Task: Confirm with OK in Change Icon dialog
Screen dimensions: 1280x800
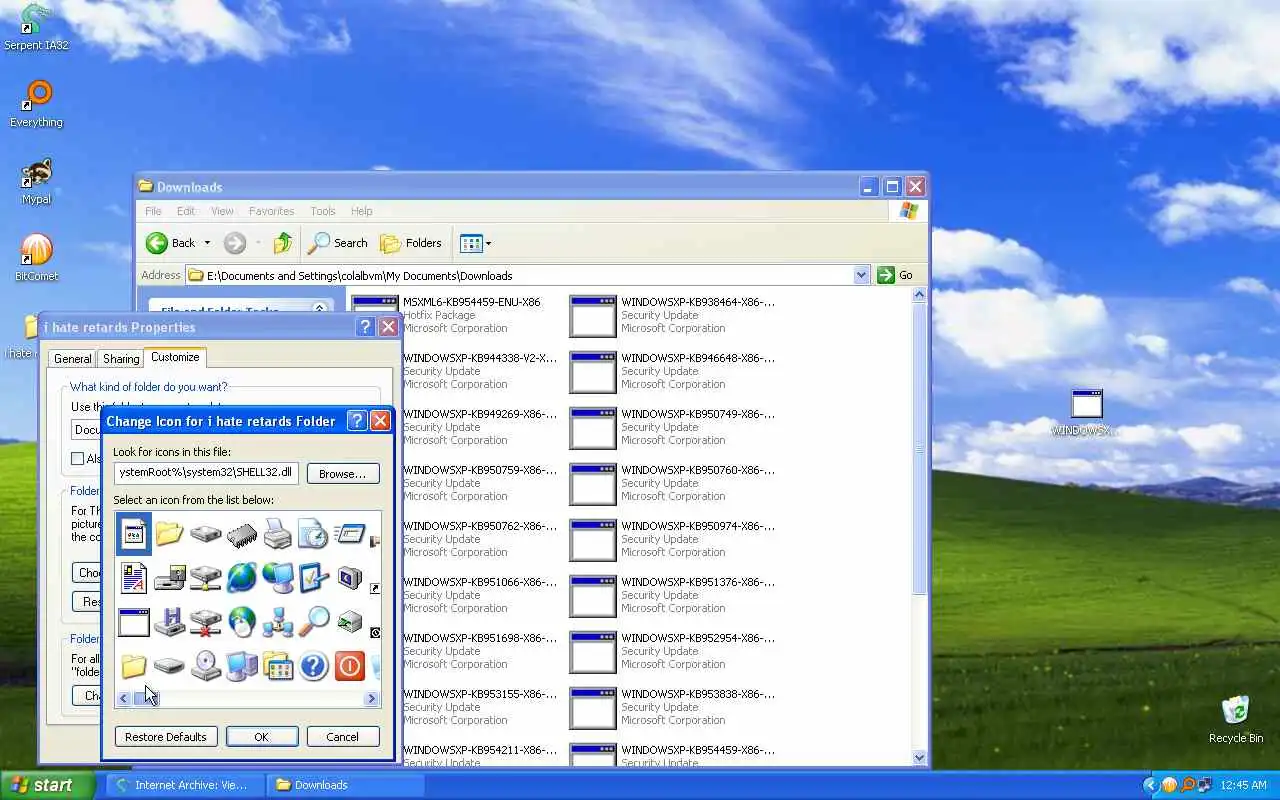Action: 262,737
